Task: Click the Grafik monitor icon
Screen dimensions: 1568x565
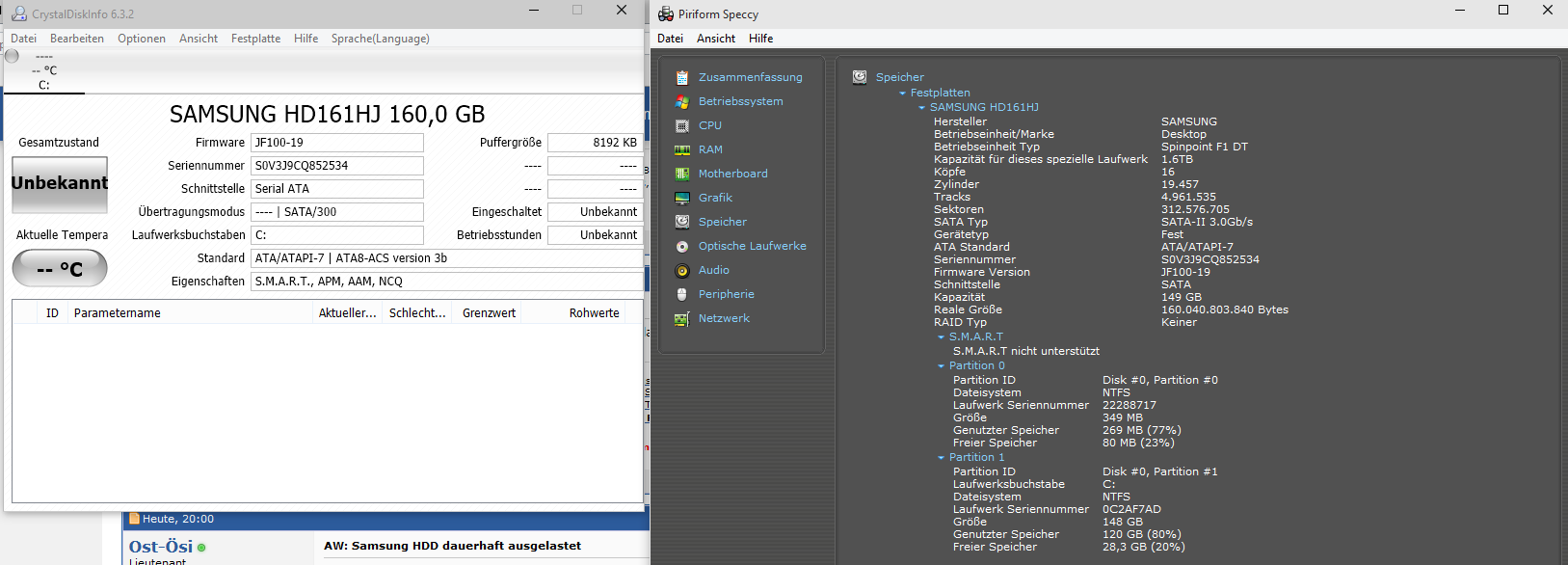Action: 682,198
